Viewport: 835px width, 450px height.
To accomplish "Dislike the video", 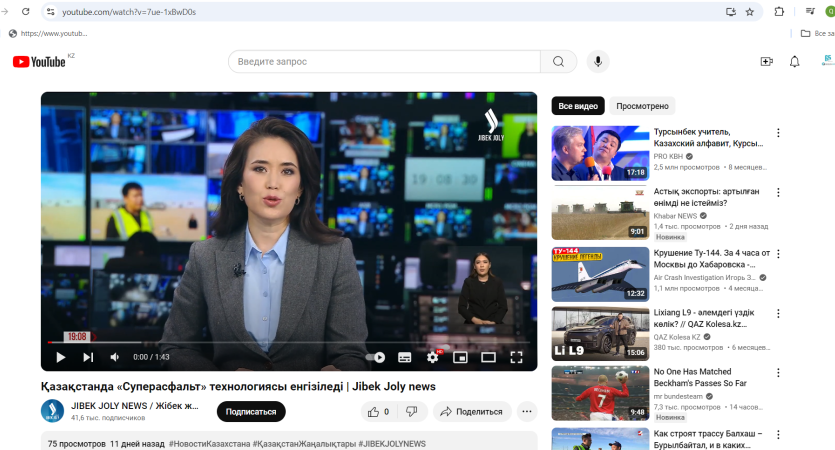I will [x=412, y=412].
